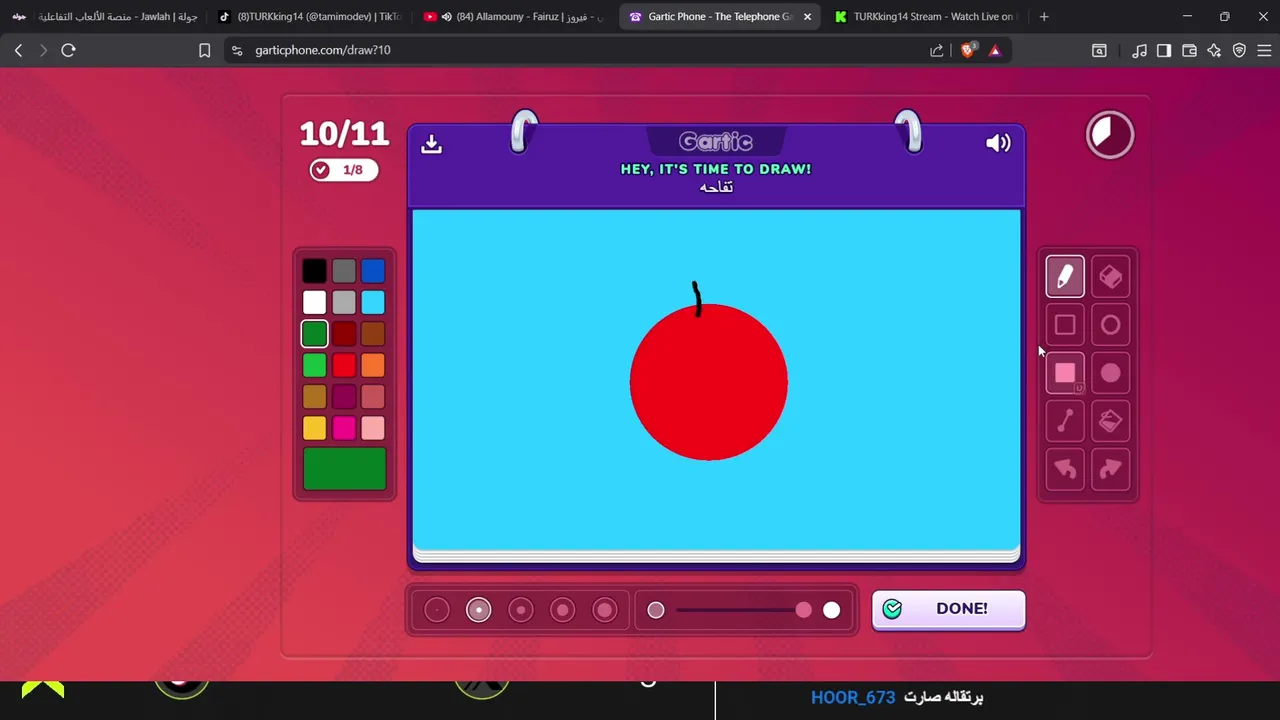Select the eraser tool
This screenshot has width=1280, height=720.
(1110, 277)
